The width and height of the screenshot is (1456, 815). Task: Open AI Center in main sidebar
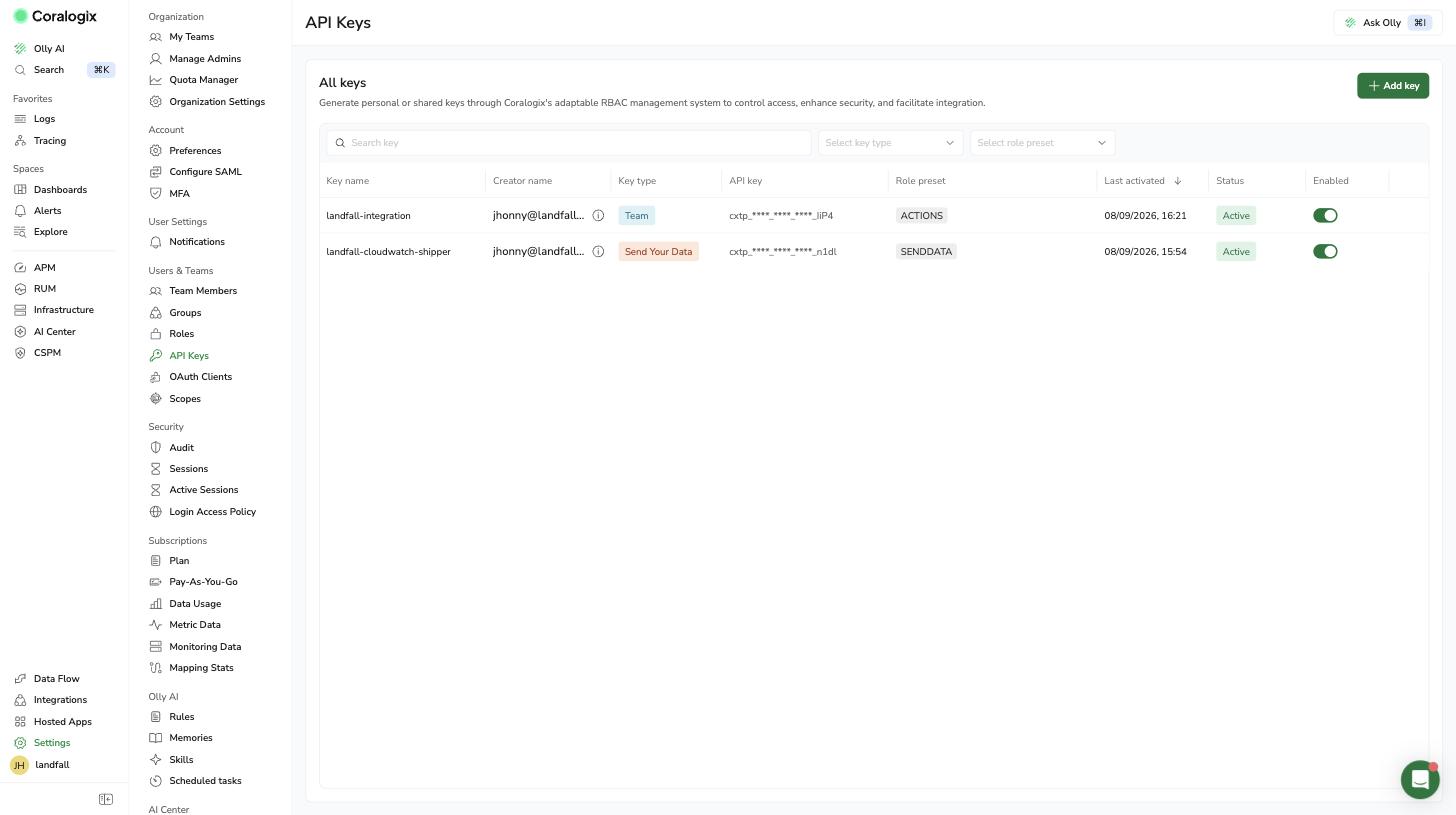tap(45, 332)
